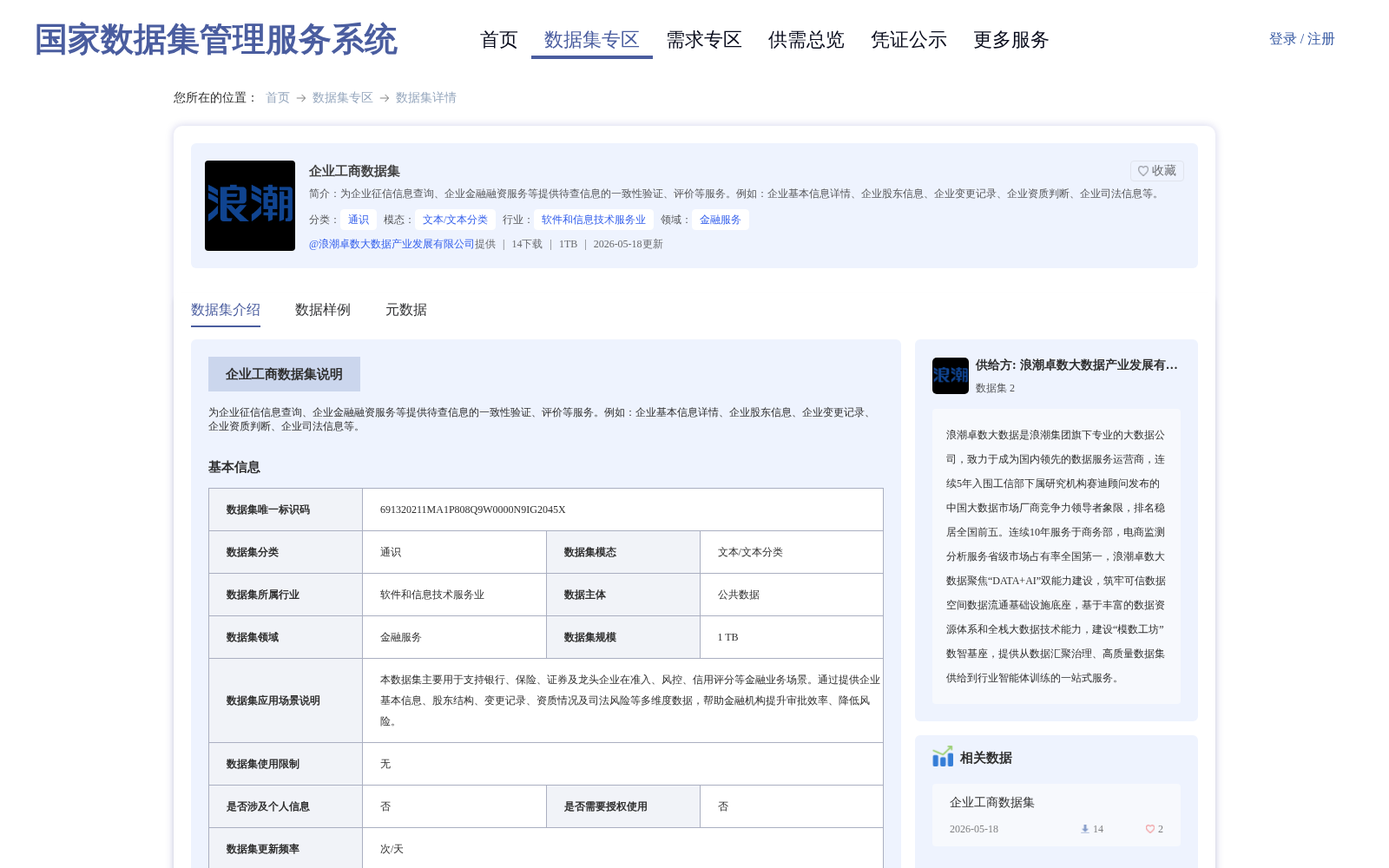This screenshot has width=1389, height=868.
Task: Click the 数据集领域 table label
Action: [253, 637]
